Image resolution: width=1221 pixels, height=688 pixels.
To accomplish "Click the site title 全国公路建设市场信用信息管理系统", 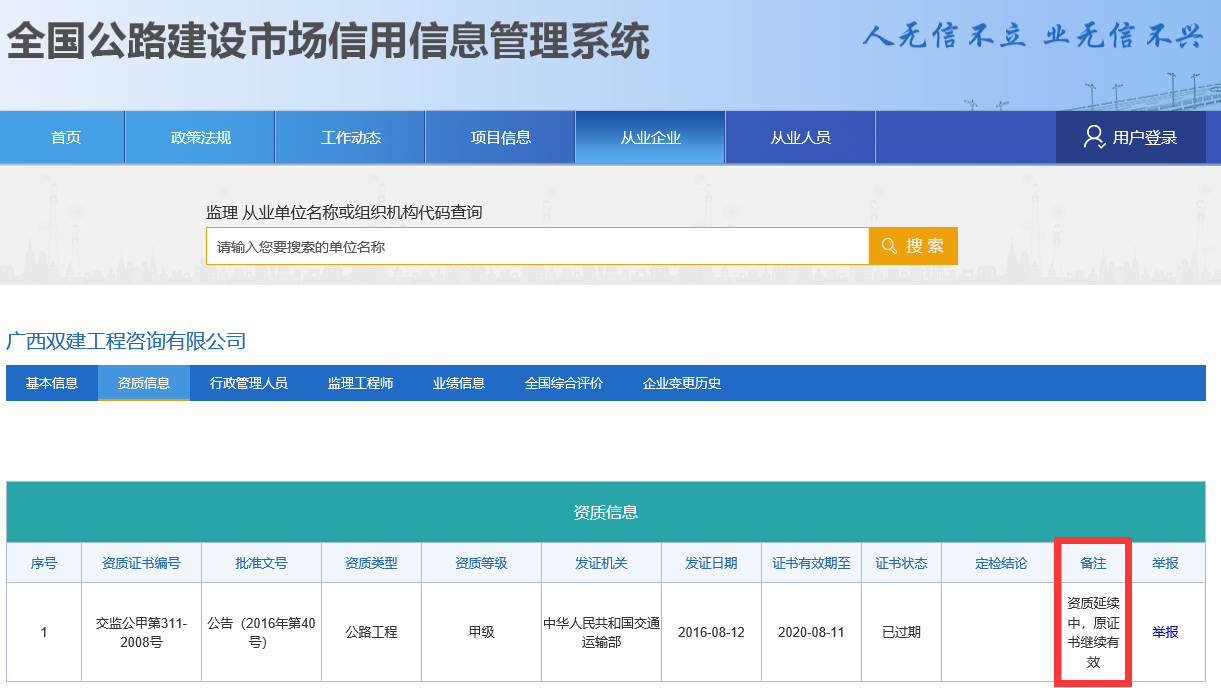I will tap(328, 41).
